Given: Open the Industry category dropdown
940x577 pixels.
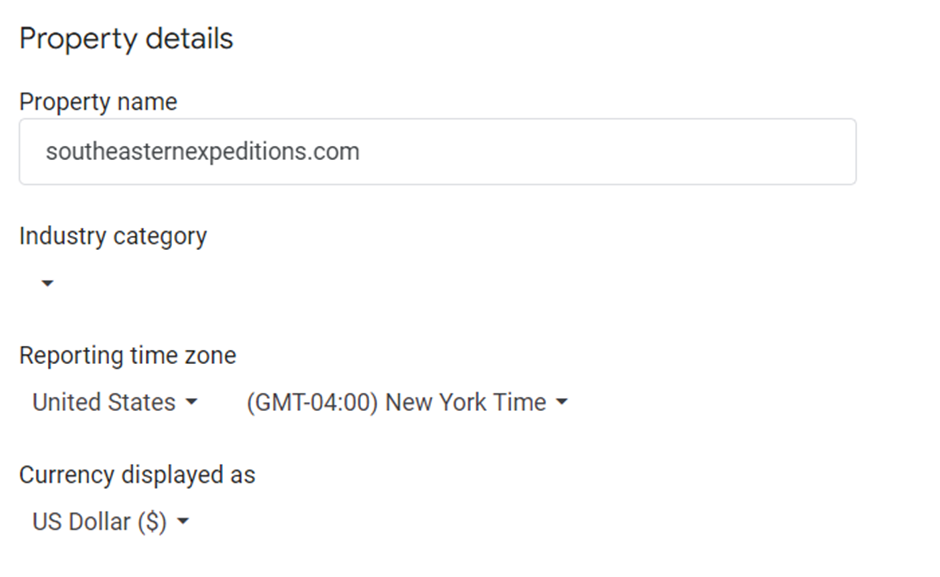Looking at the screenshot, I should point(47,284).
